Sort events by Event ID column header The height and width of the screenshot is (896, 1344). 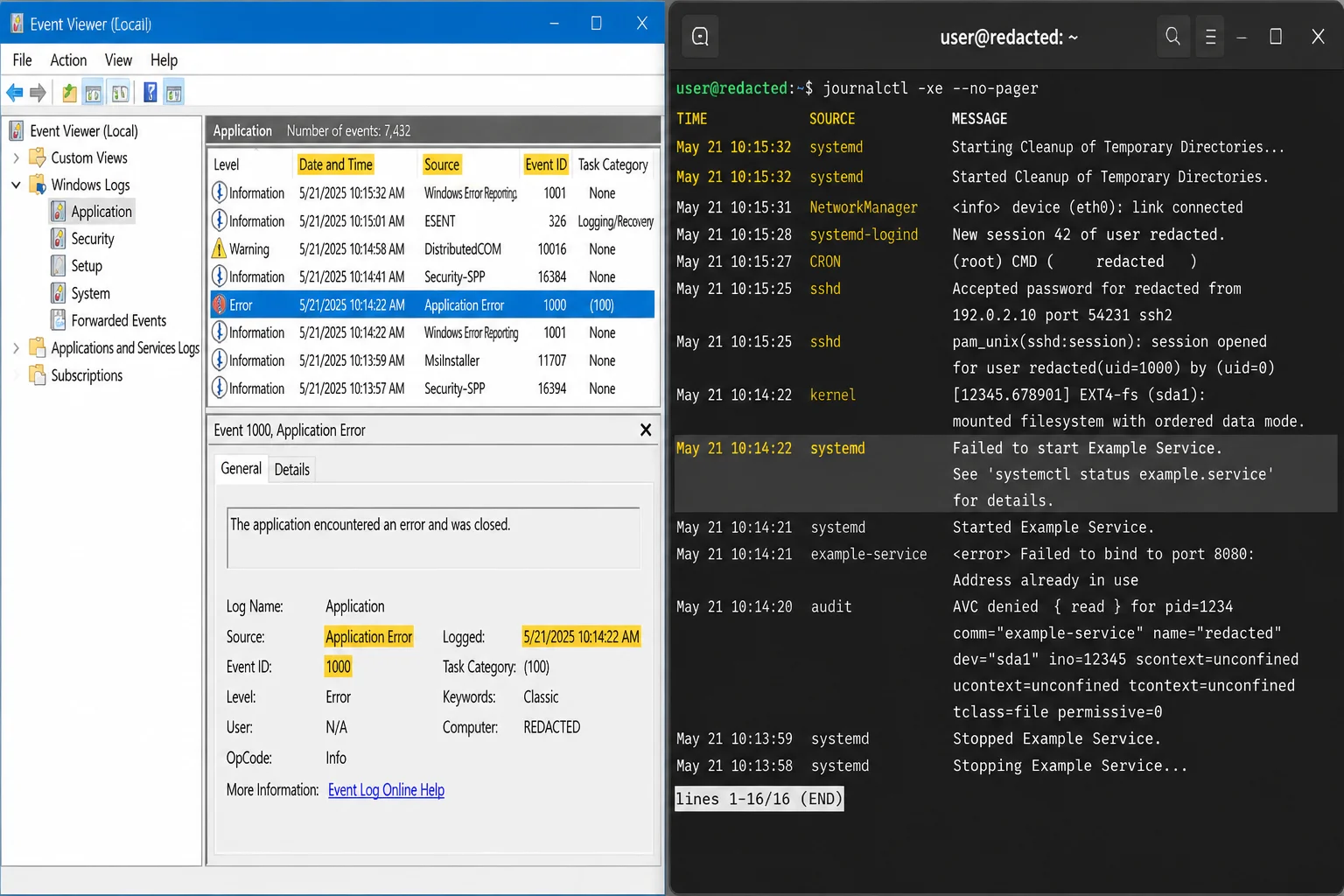[x=546, y=164]
